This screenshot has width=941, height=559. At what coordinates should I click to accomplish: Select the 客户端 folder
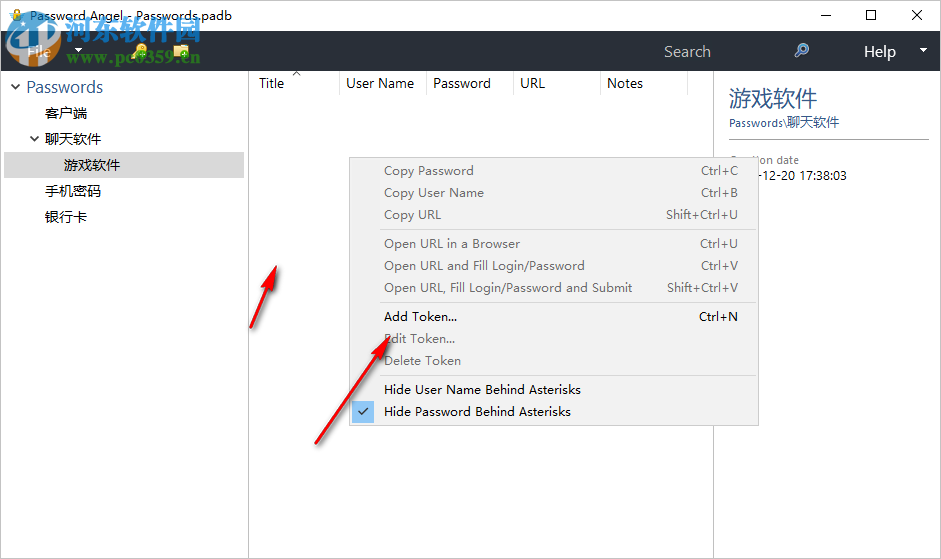pos(66,113)
